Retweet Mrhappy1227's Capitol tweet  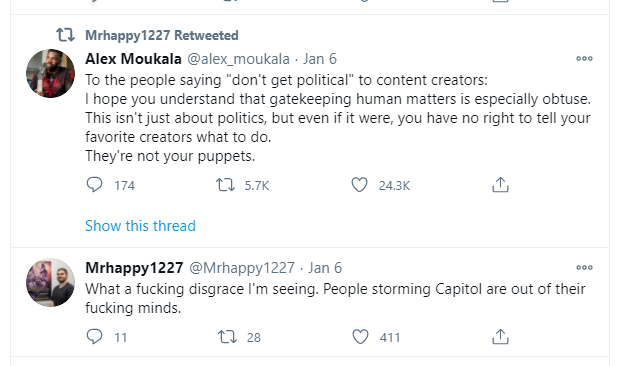click(x=227, y=337)
